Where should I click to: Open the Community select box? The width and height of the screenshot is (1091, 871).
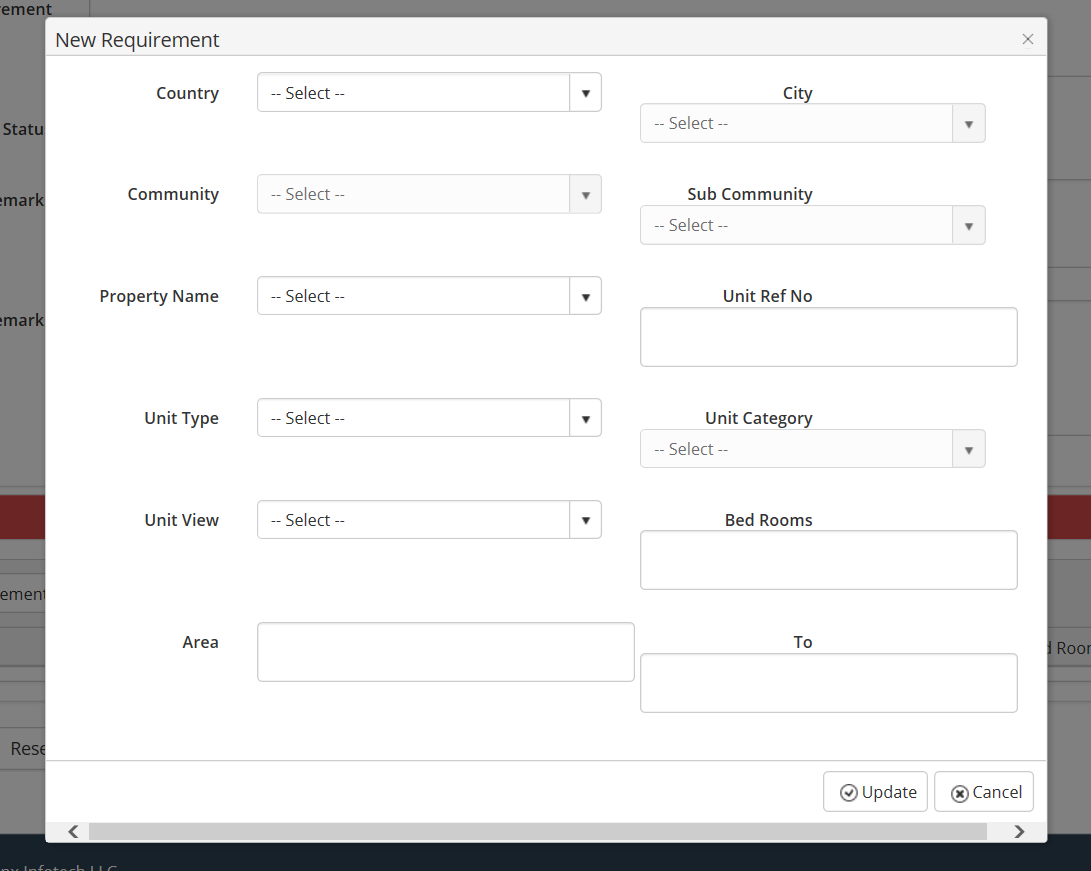(x=429, y=195)
